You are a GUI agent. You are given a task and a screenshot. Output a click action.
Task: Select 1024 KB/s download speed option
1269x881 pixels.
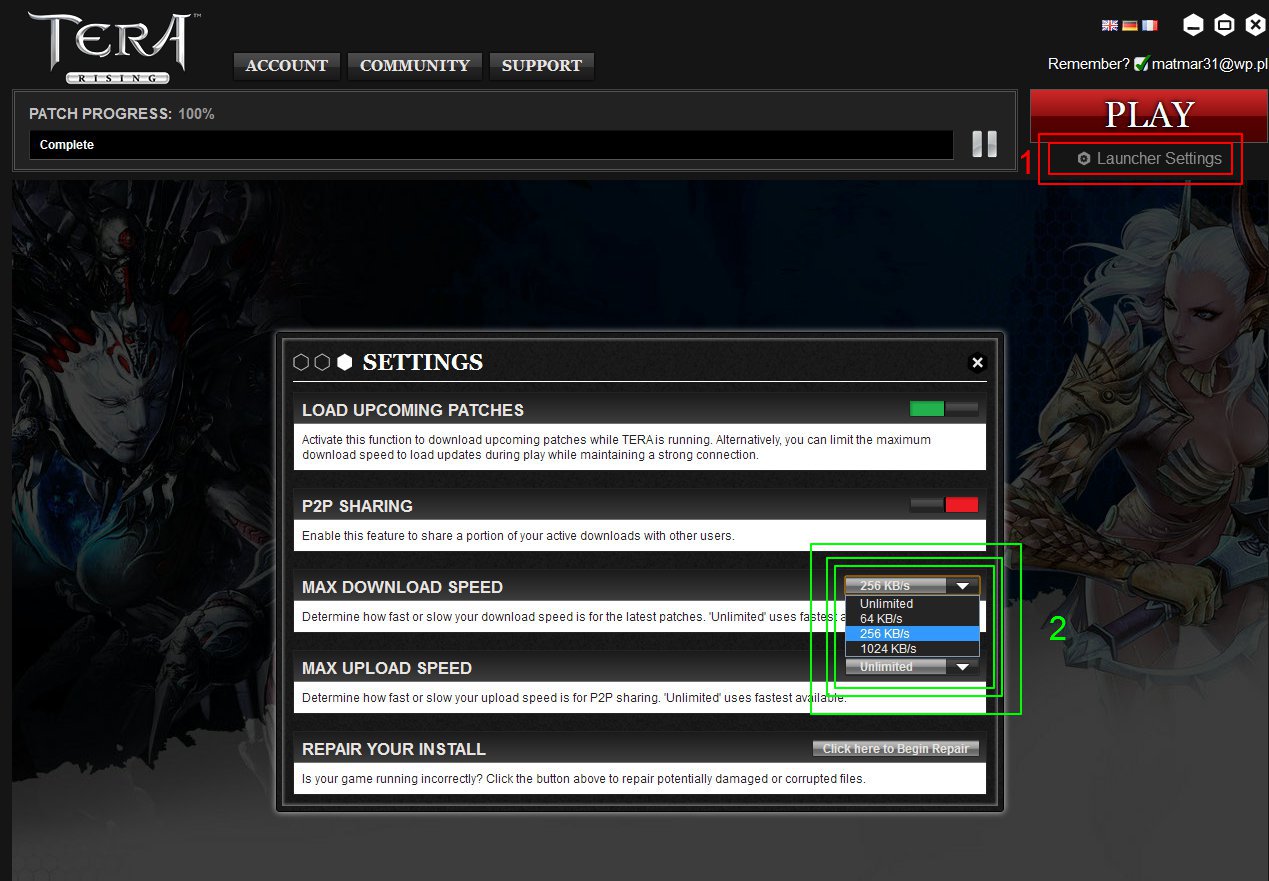pos(912,649)
